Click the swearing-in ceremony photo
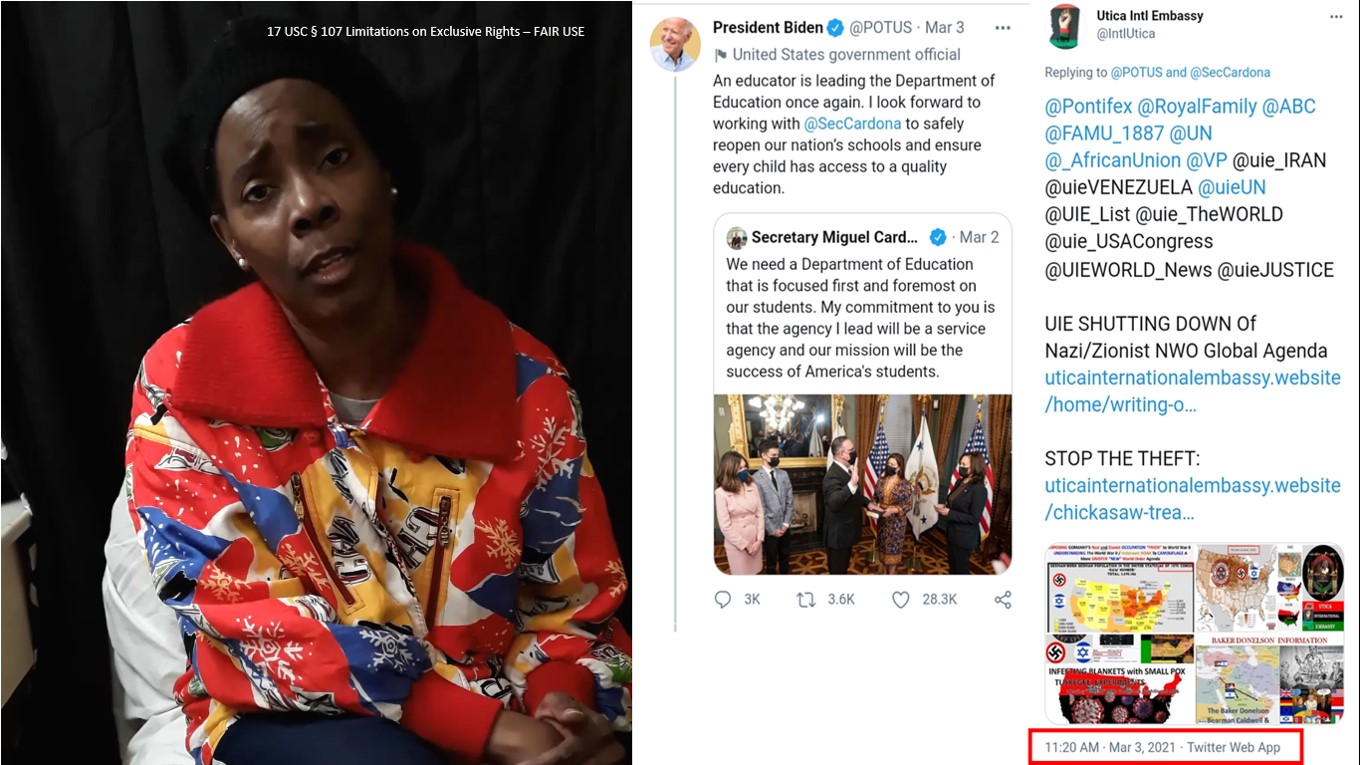 pyautogui.click(x=862, y=484)
